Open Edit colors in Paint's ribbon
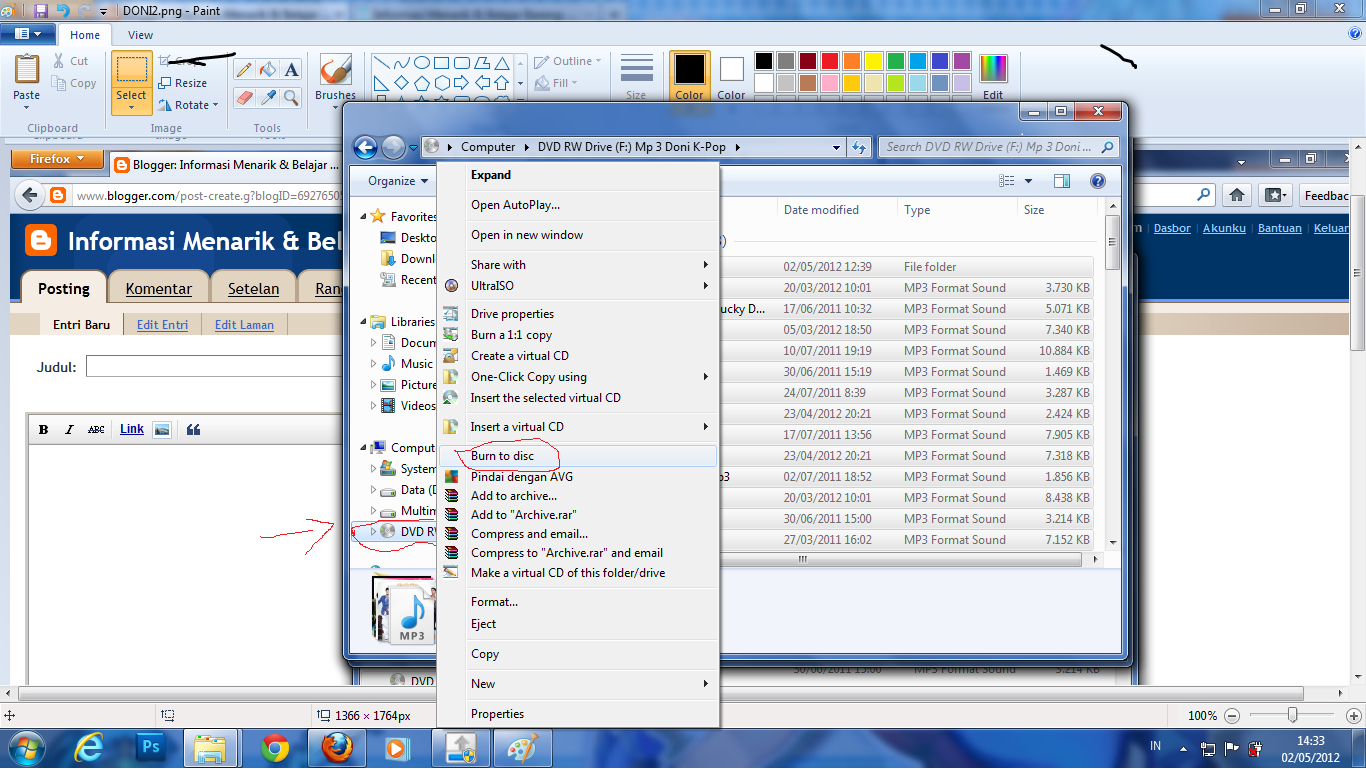The height and width of the screenshot is (769, 1366). [x=993, y=67]
